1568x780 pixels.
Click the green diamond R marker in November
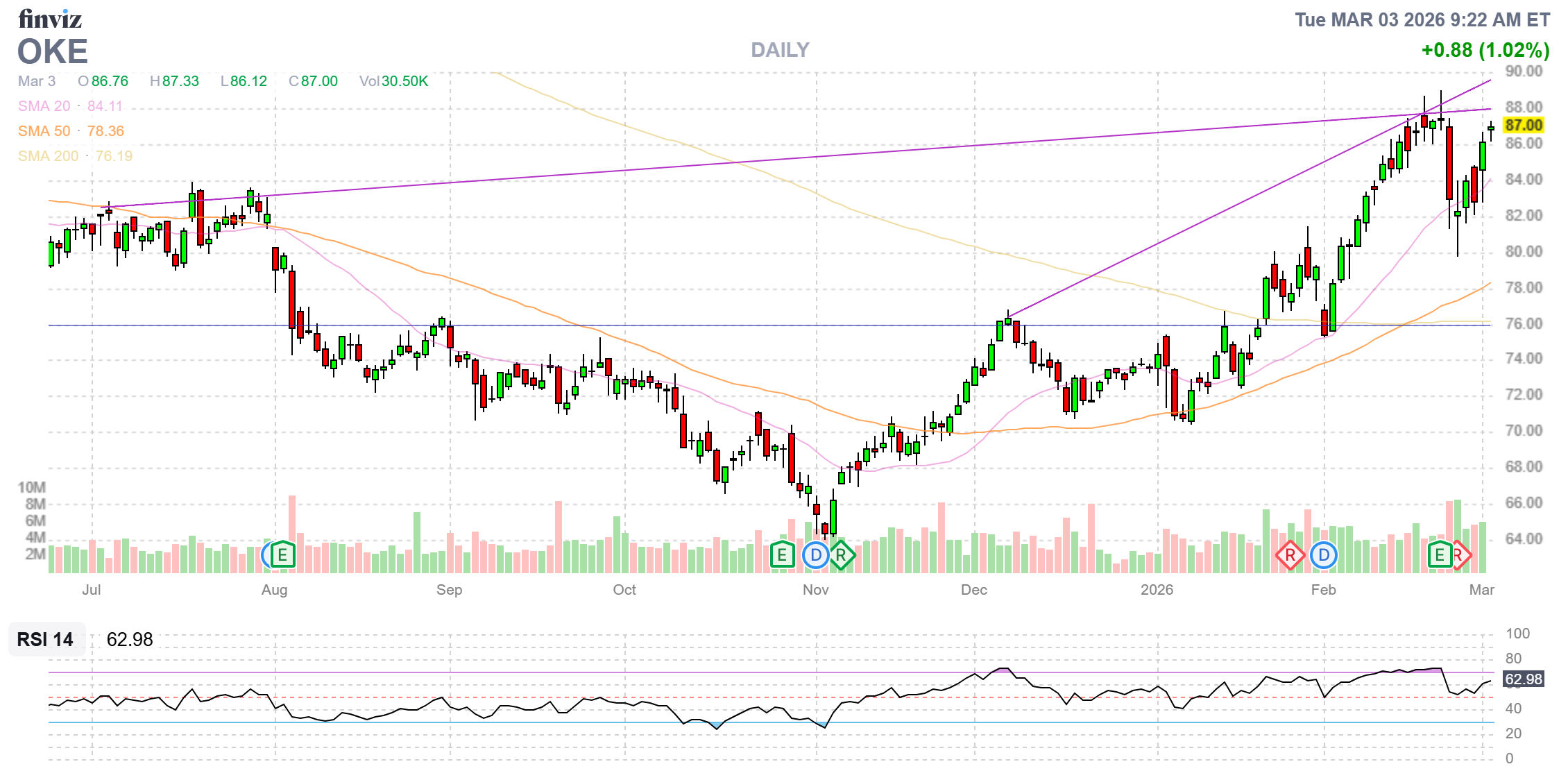point(842,555)
